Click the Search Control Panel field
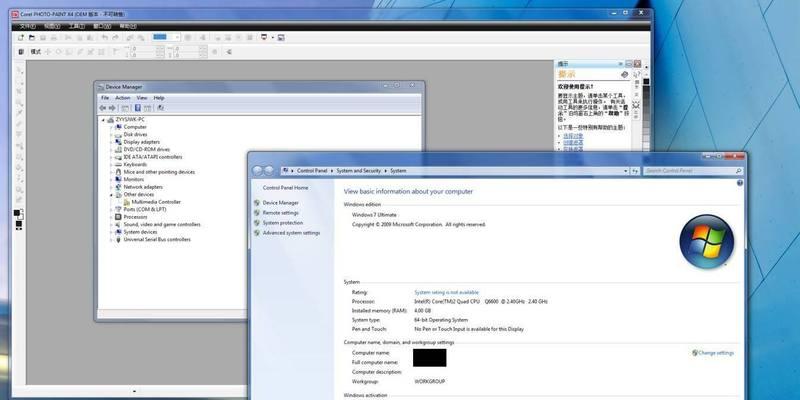 693,171
